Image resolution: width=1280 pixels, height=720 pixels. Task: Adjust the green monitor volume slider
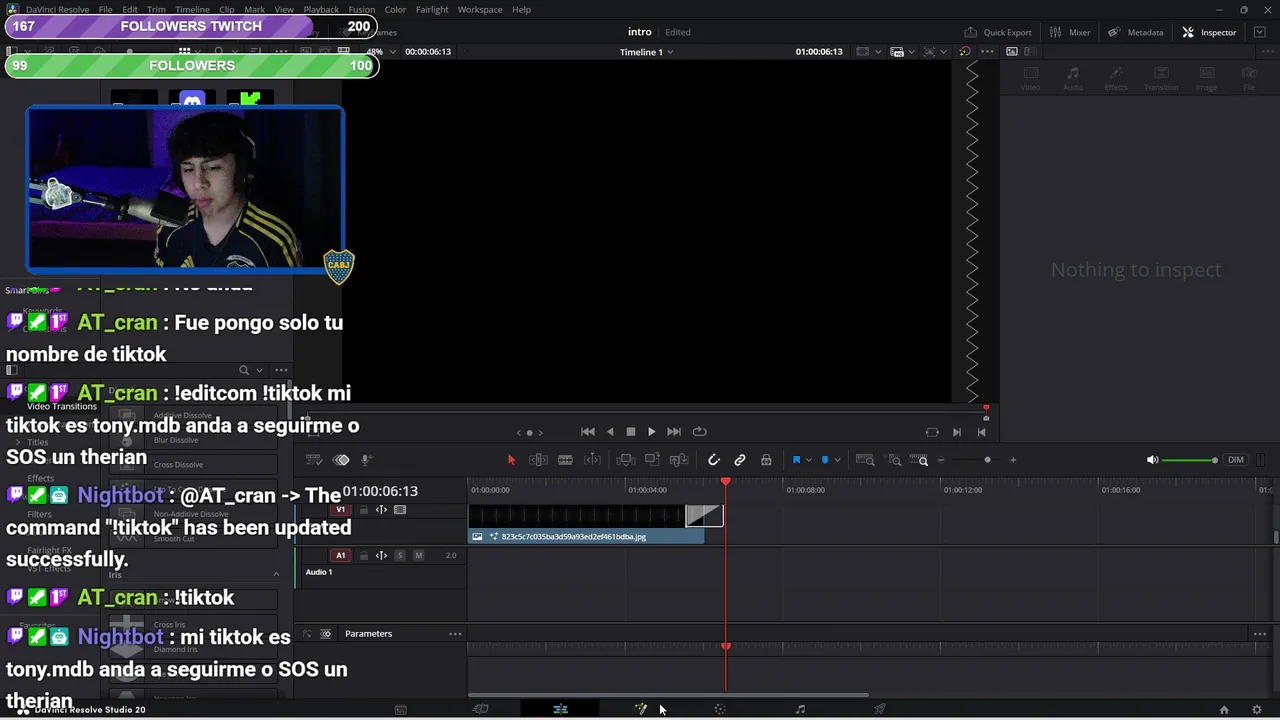tap(1190, 460)
